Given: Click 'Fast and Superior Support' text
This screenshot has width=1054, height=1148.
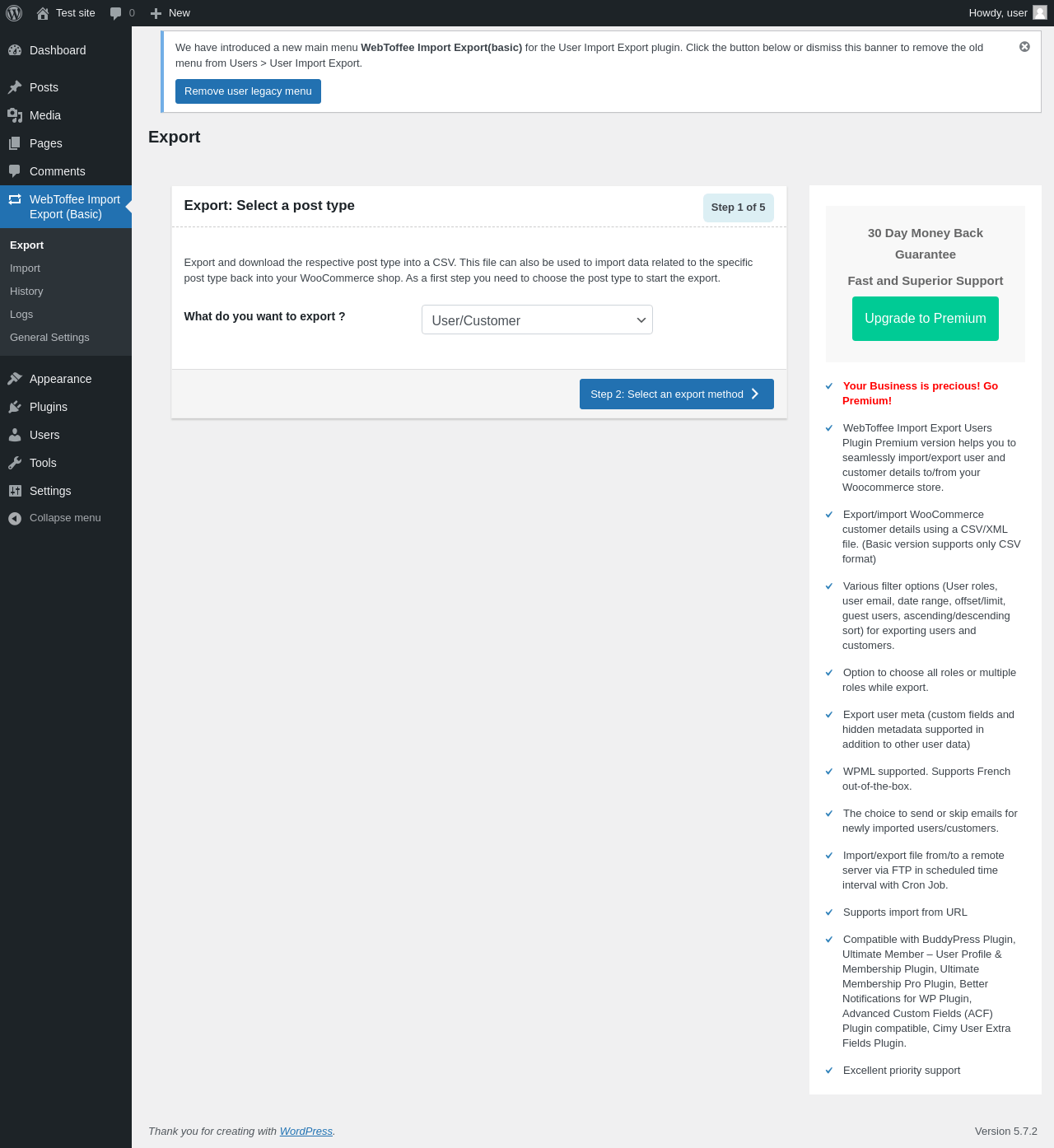Looking at the screenshot, I should [x=926, y=281].
